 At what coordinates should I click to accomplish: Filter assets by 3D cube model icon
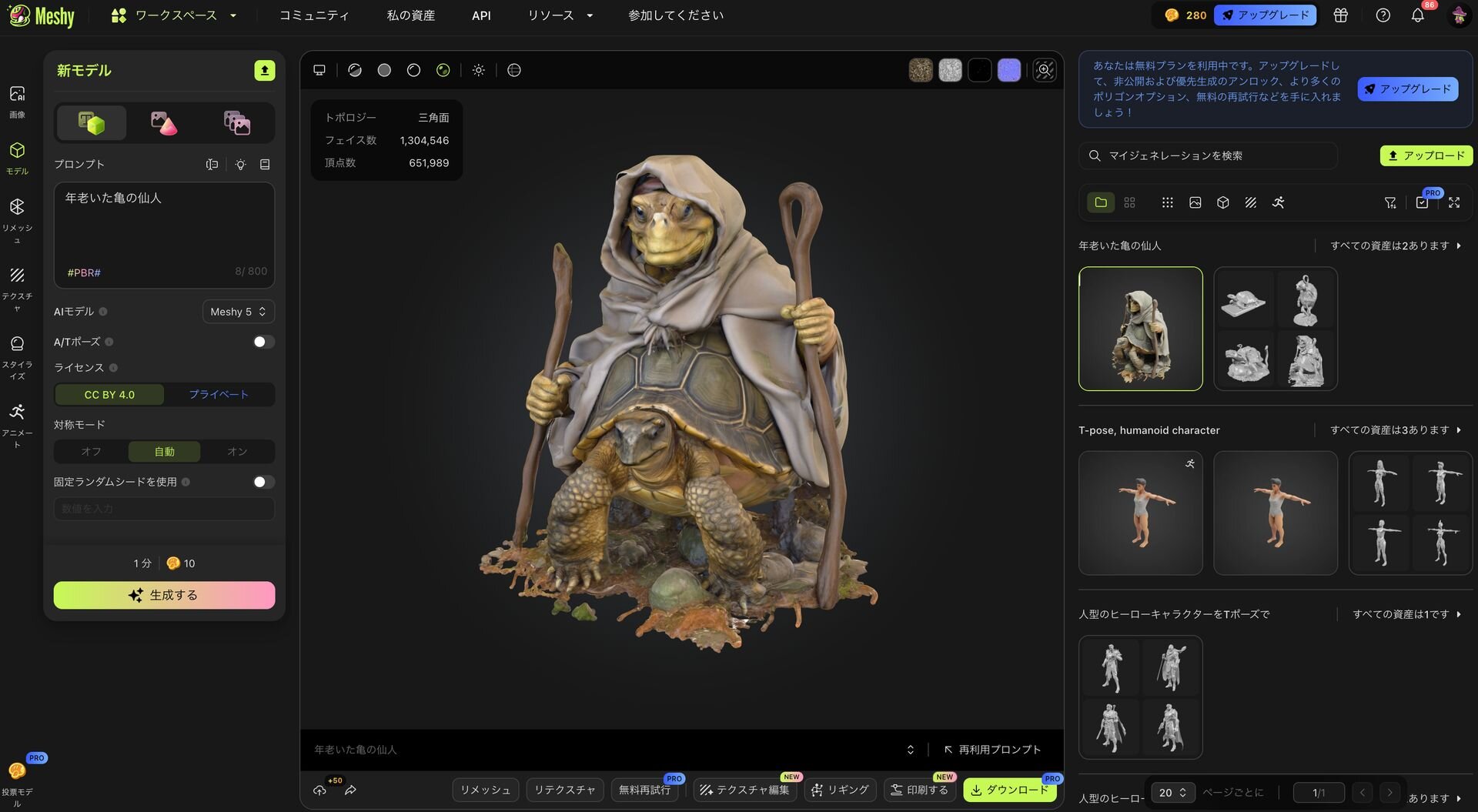(1222, 202)
